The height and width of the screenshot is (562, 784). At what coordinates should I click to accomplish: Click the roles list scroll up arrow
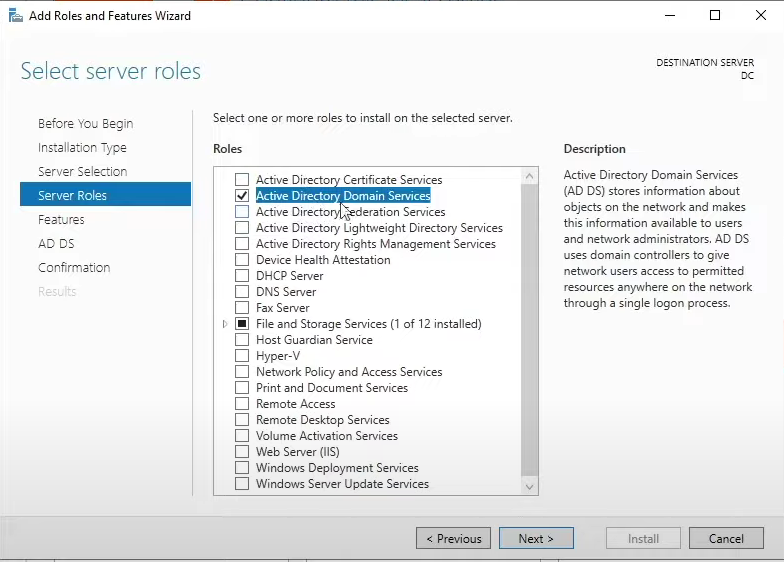pyautogui.click(x=530, y=176)
